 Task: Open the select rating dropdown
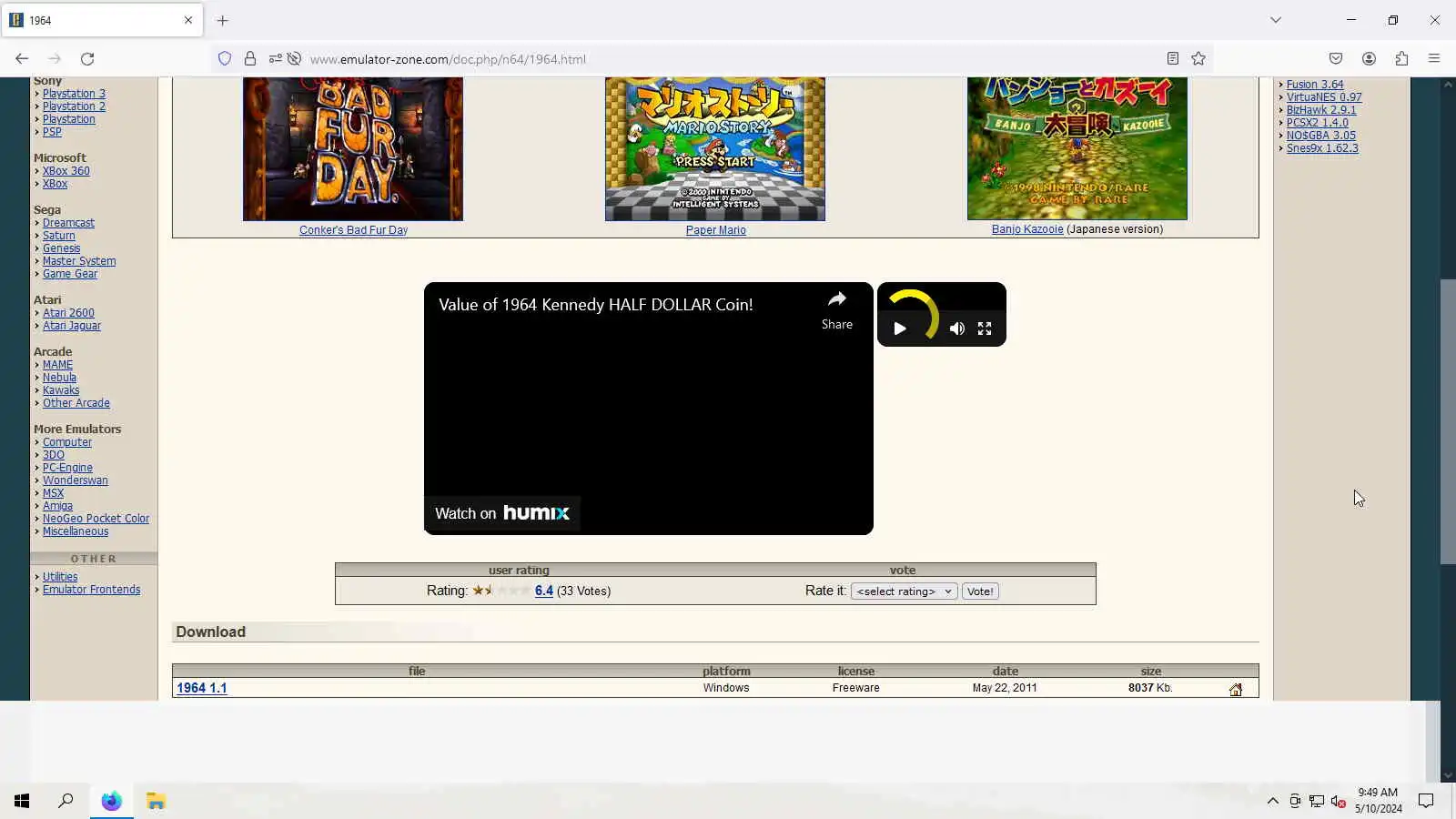click(904, 591)
